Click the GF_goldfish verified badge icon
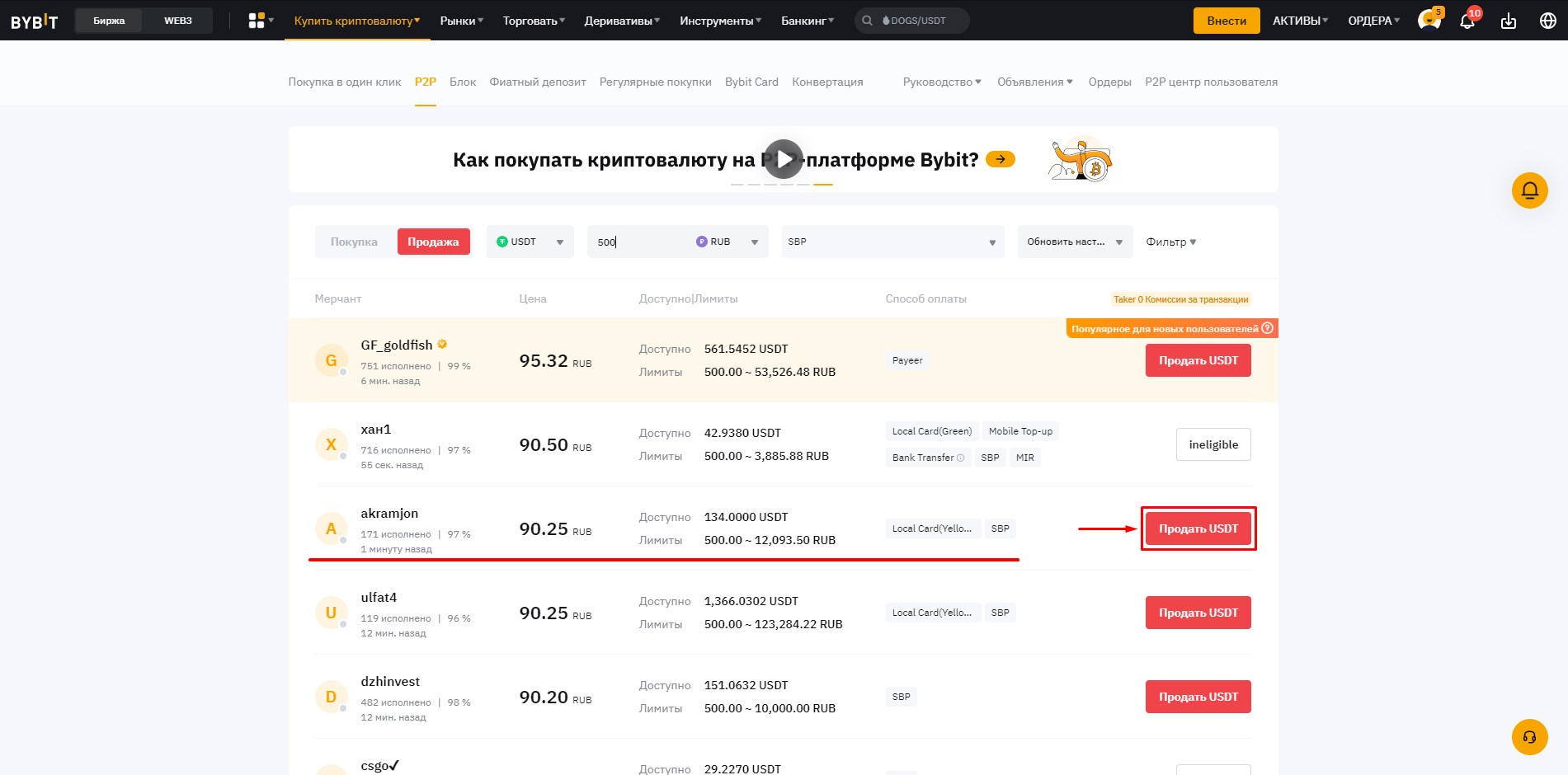Viewport: 1568px width, 775px height. (442, 345)
